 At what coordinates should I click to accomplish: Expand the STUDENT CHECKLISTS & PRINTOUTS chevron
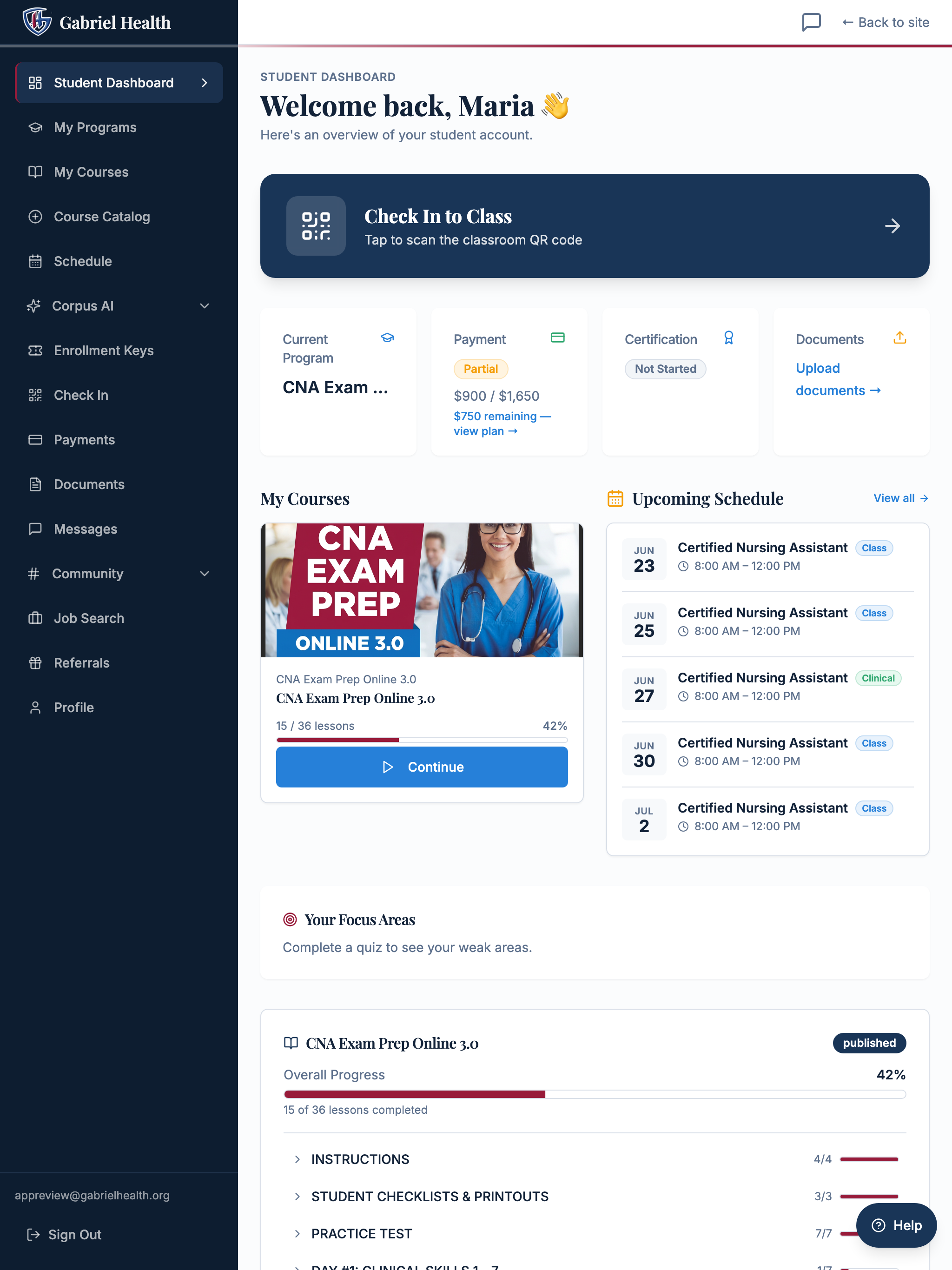click(x=297, y=1197)
